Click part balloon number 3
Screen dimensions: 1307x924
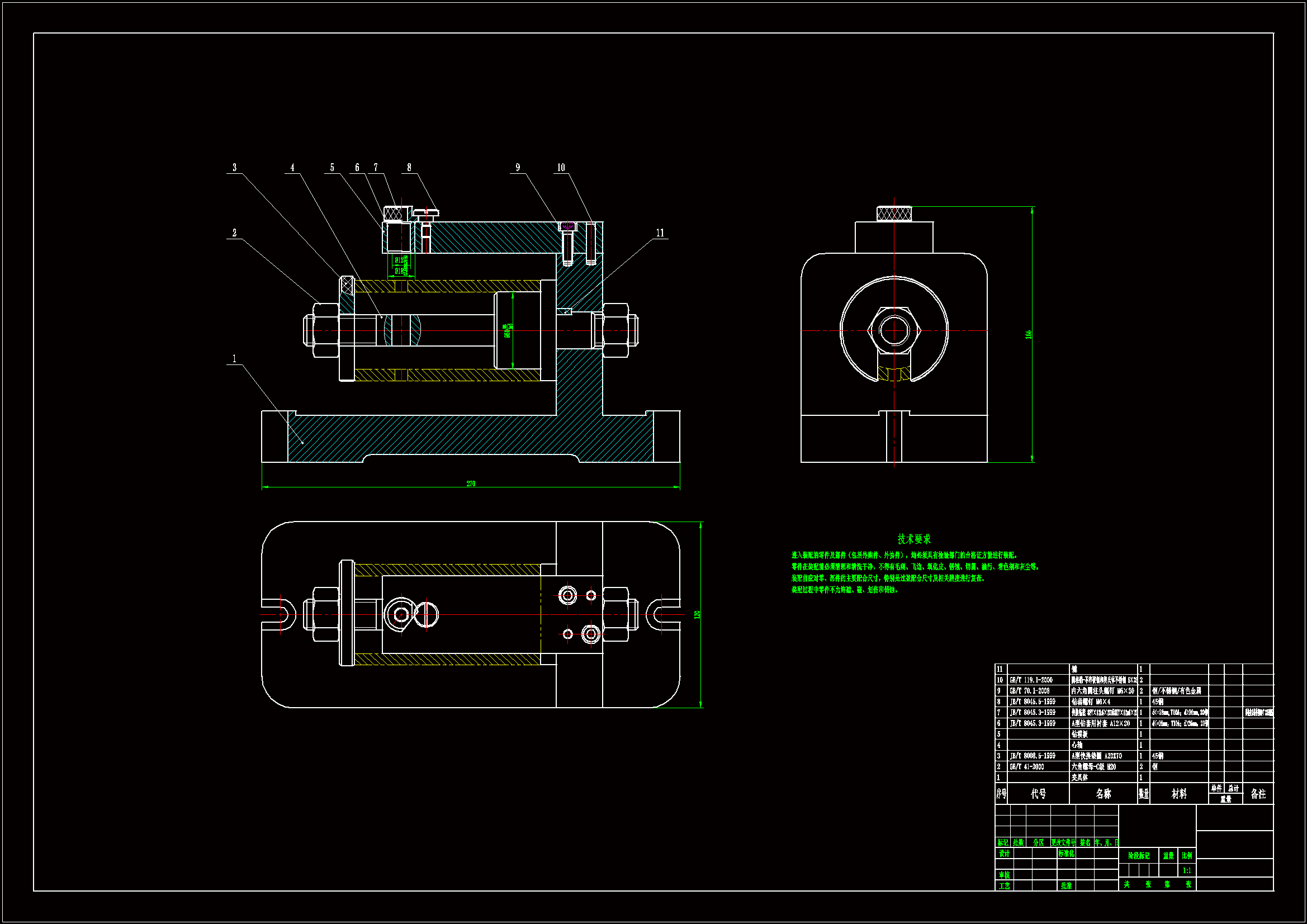(x=234, y=167)
